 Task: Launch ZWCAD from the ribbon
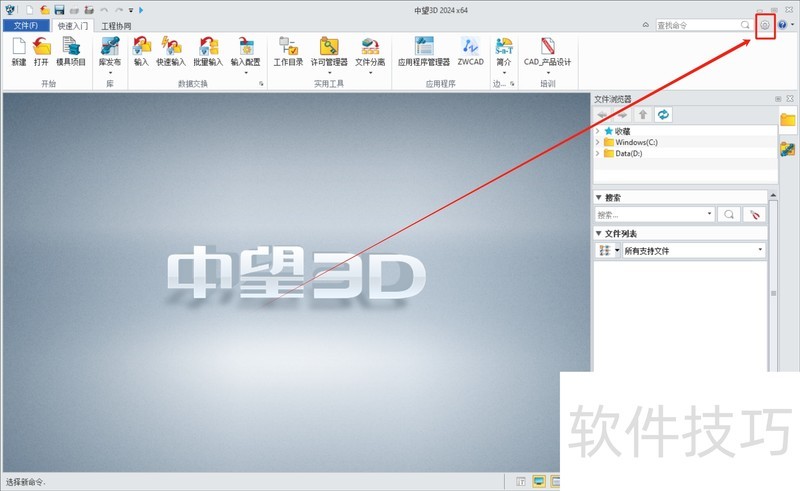point(470,51)
